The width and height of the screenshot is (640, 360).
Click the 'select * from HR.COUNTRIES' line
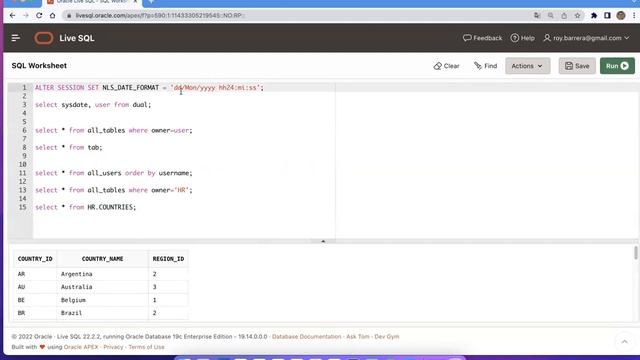(85, 207)
